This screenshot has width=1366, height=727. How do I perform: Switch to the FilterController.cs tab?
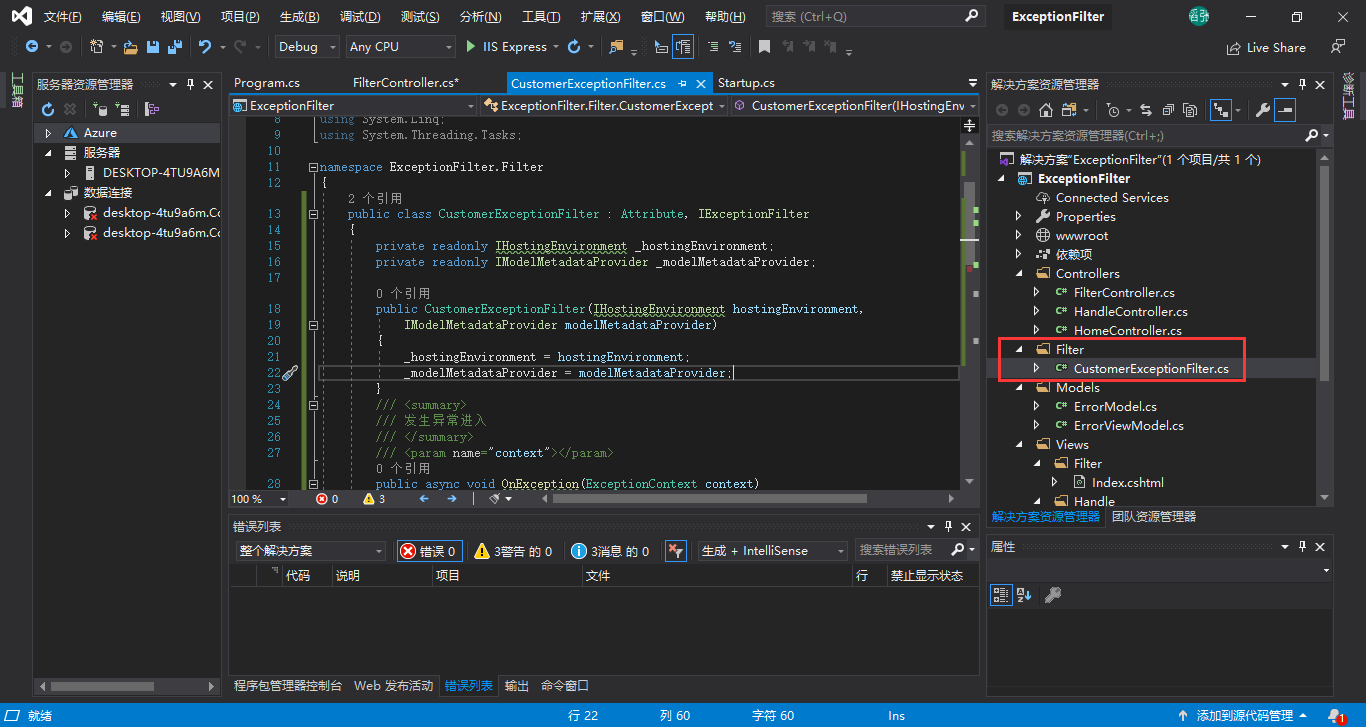click(x=406, y=83)
